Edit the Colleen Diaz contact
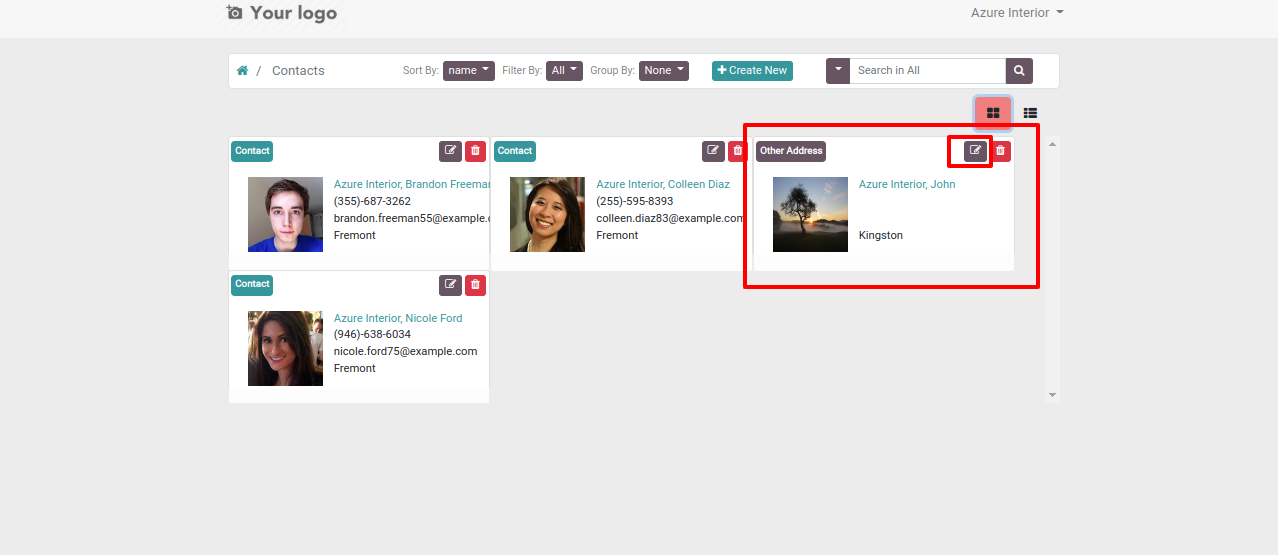 (x=713, y=151)
